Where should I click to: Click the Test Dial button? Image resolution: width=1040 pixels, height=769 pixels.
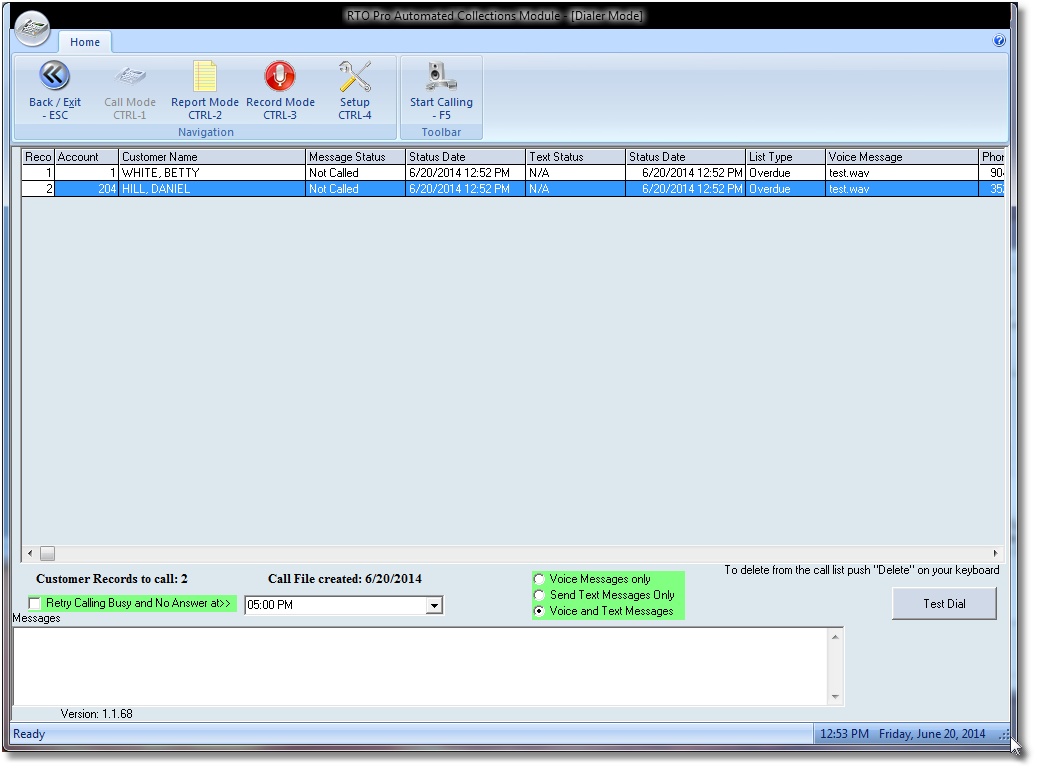pos(944,604)
